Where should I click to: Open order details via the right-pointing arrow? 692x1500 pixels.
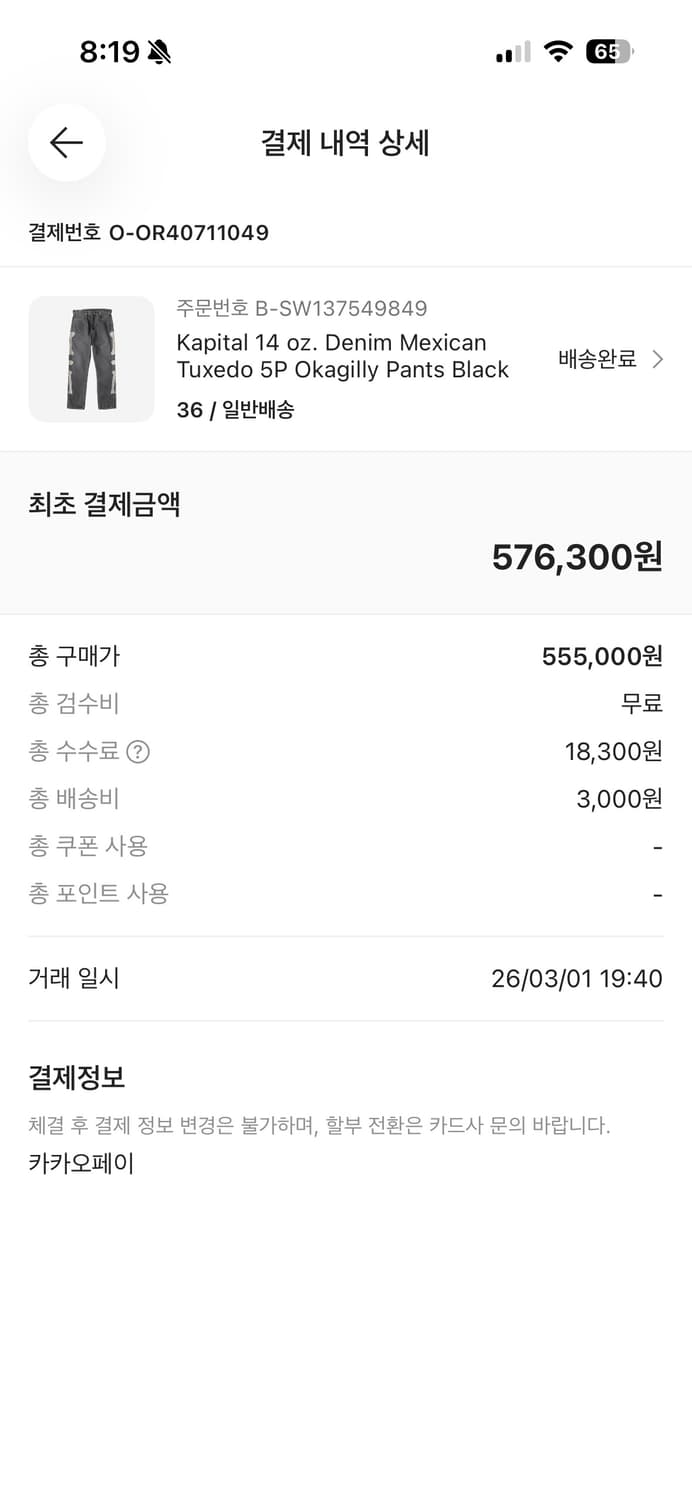658,358
